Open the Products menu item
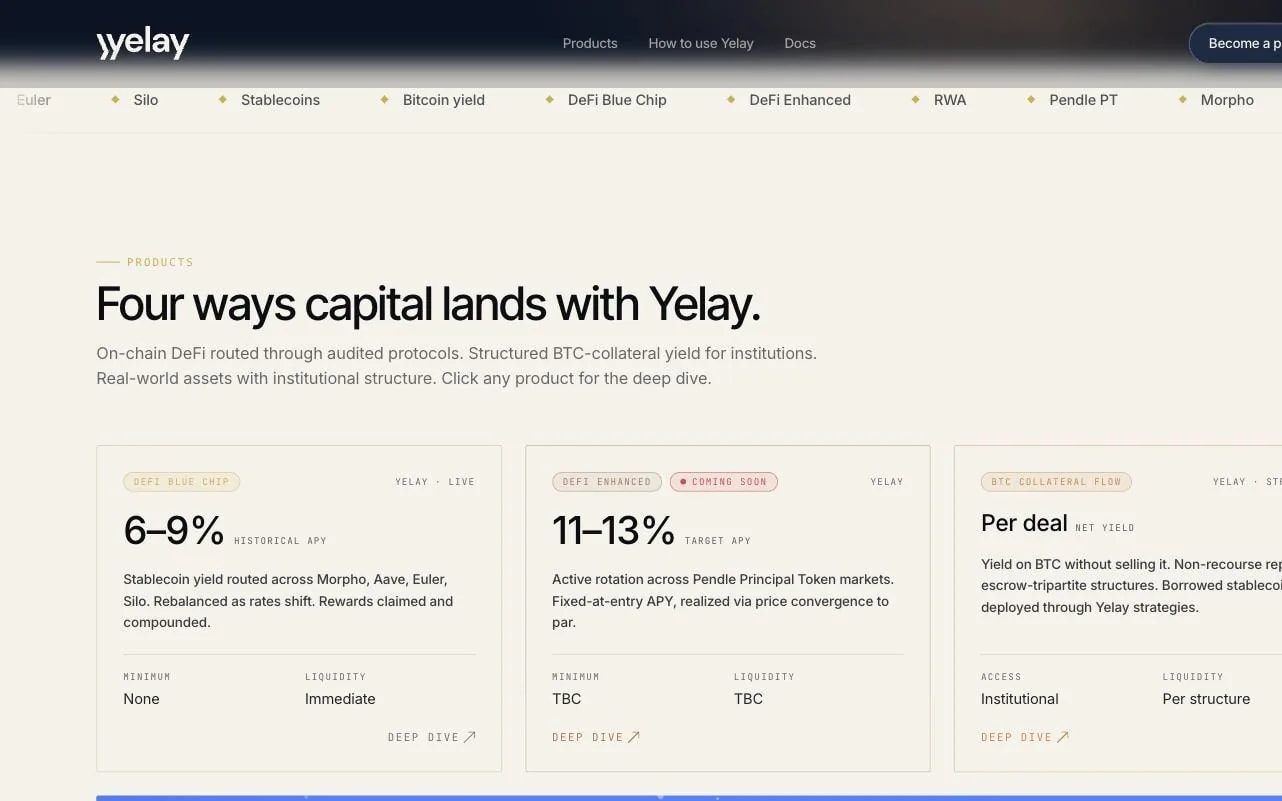The height and width of the screenshot is (801, 1282). (x=590, y=43)
